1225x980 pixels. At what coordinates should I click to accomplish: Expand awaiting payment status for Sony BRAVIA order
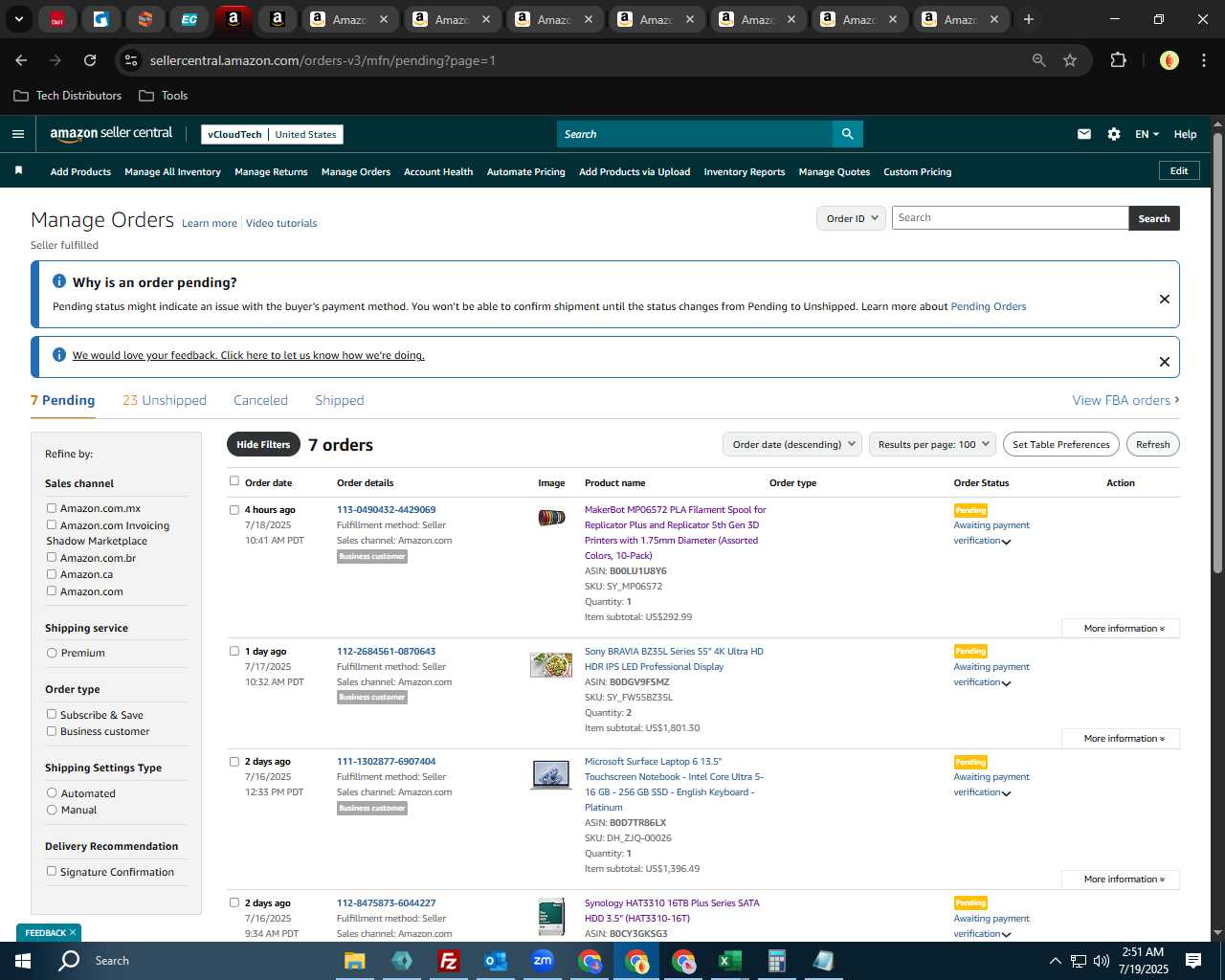click(x=1006, y=683)
